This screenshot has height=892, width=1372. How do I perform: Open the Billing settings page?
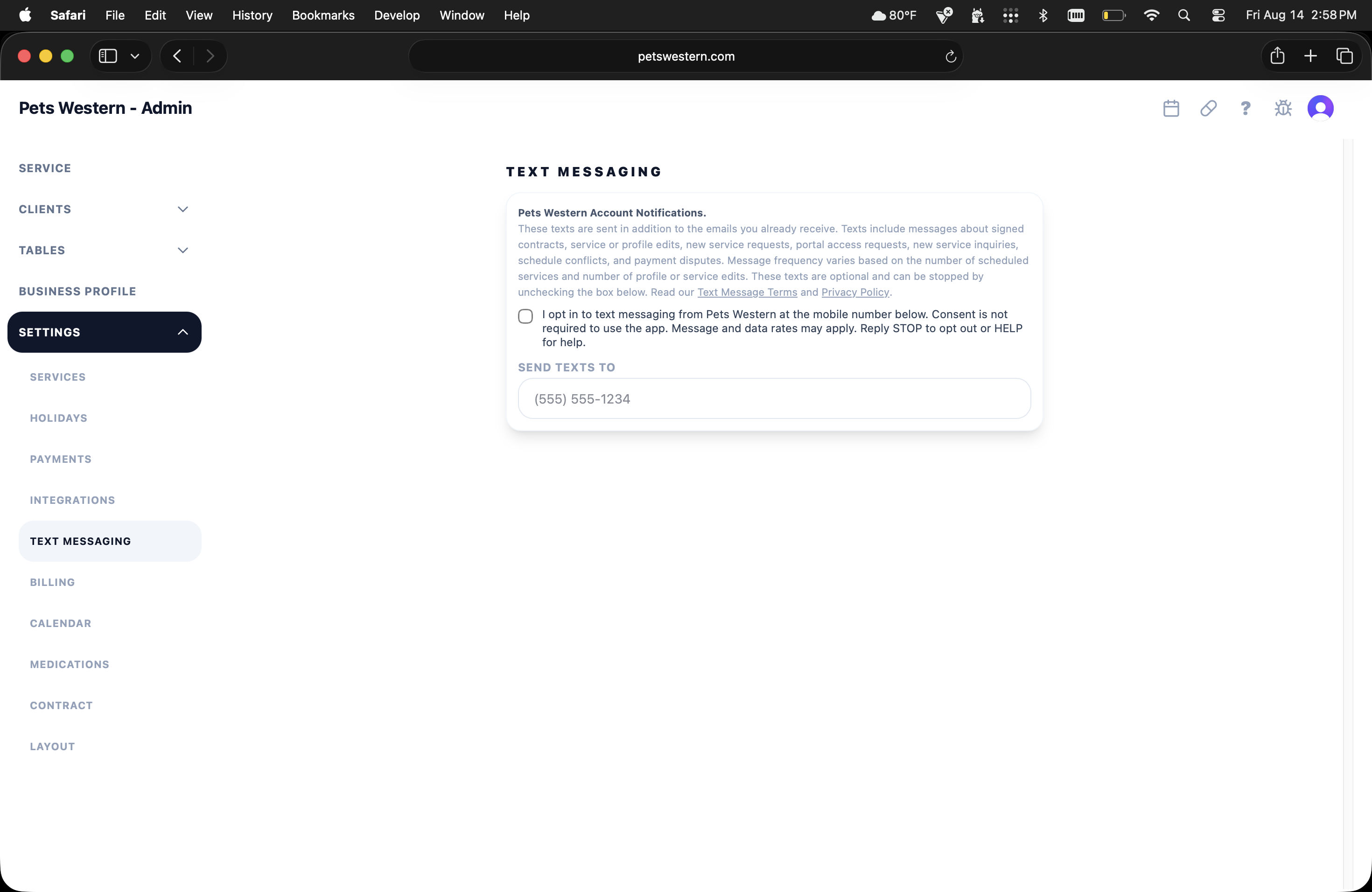52,582
